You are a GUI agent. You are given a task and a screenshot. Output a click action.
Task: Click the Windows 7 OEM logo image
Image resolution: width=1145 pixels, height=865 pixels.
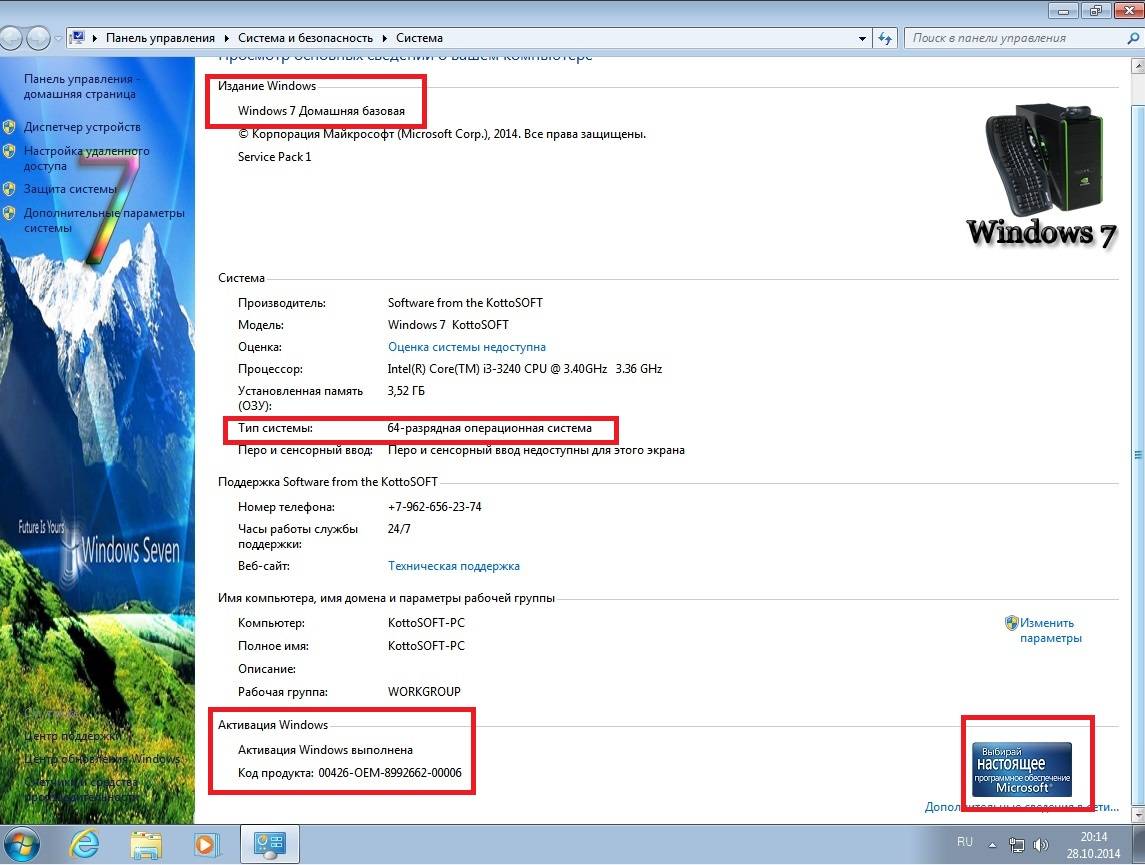click(x=1043, y=176)
